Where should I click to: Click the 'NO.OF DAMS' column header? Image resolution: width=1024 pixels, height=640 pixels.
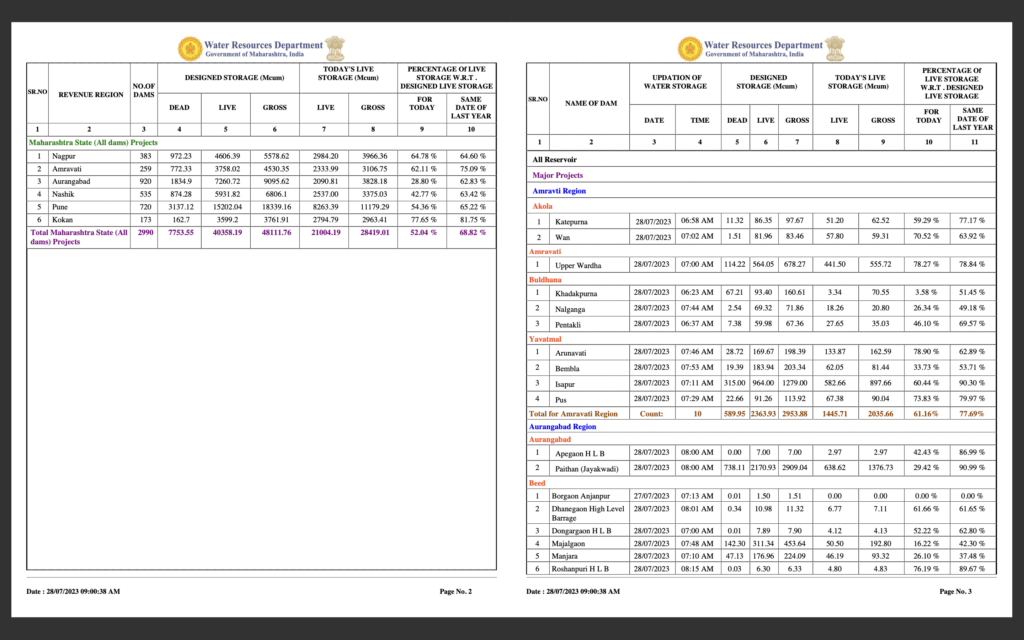pos(144,90)
